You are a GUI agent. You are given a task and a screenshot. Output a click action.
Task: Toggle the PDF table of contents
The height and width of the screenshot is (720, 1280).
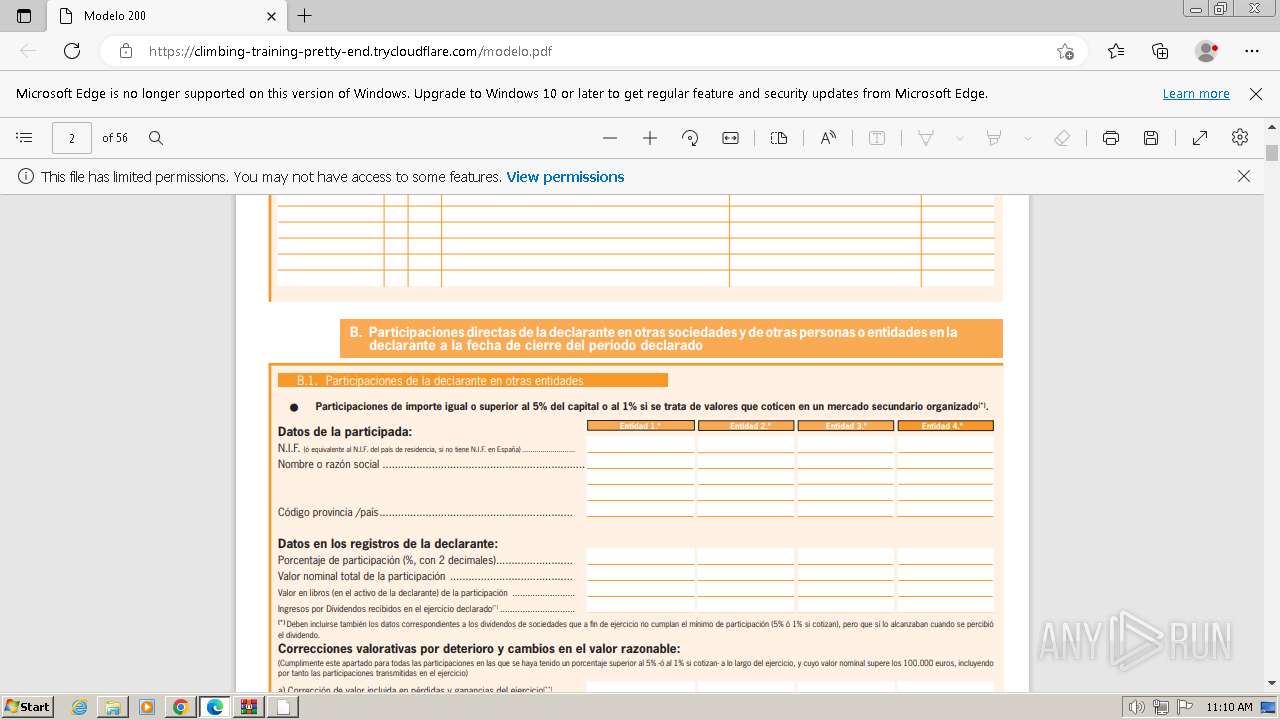point(25,138)
